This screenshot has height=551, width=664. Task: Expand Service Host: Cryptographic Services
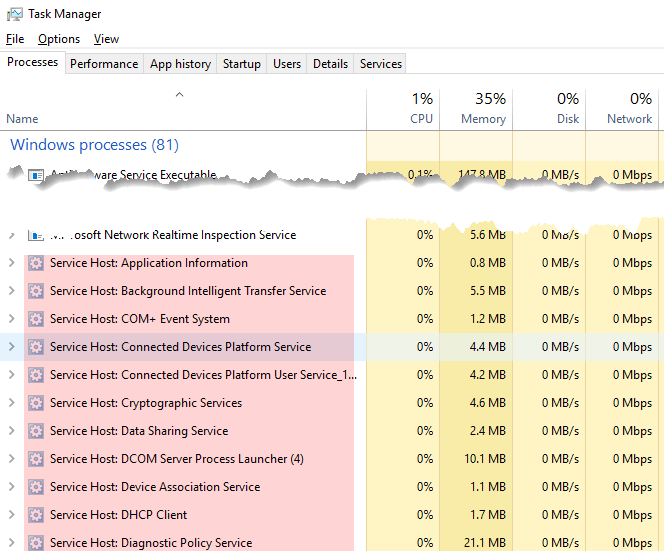(12, 403)
